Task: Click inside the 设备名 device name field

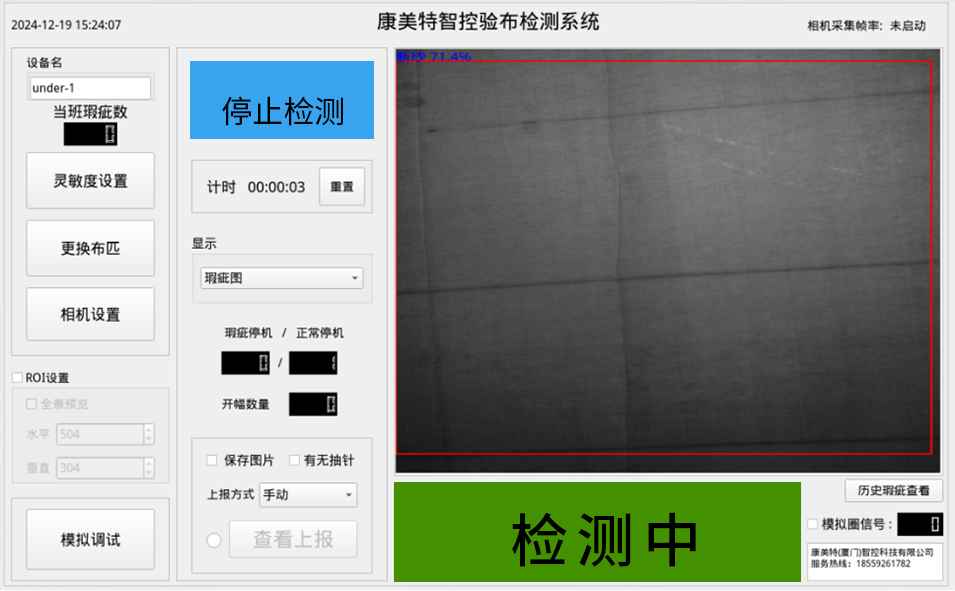Action: click(x=89, y=87)
